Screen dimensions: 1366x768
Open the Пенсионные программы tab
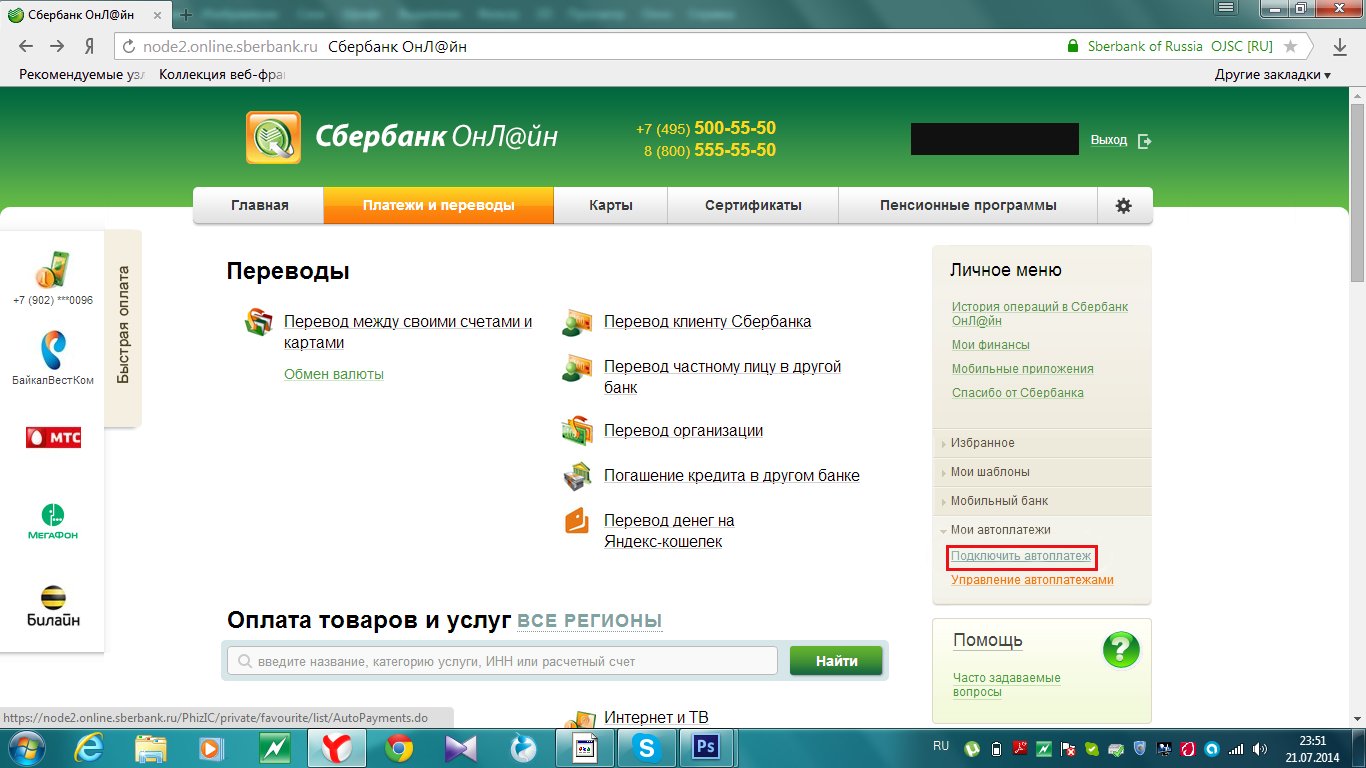tap(968, 205)
